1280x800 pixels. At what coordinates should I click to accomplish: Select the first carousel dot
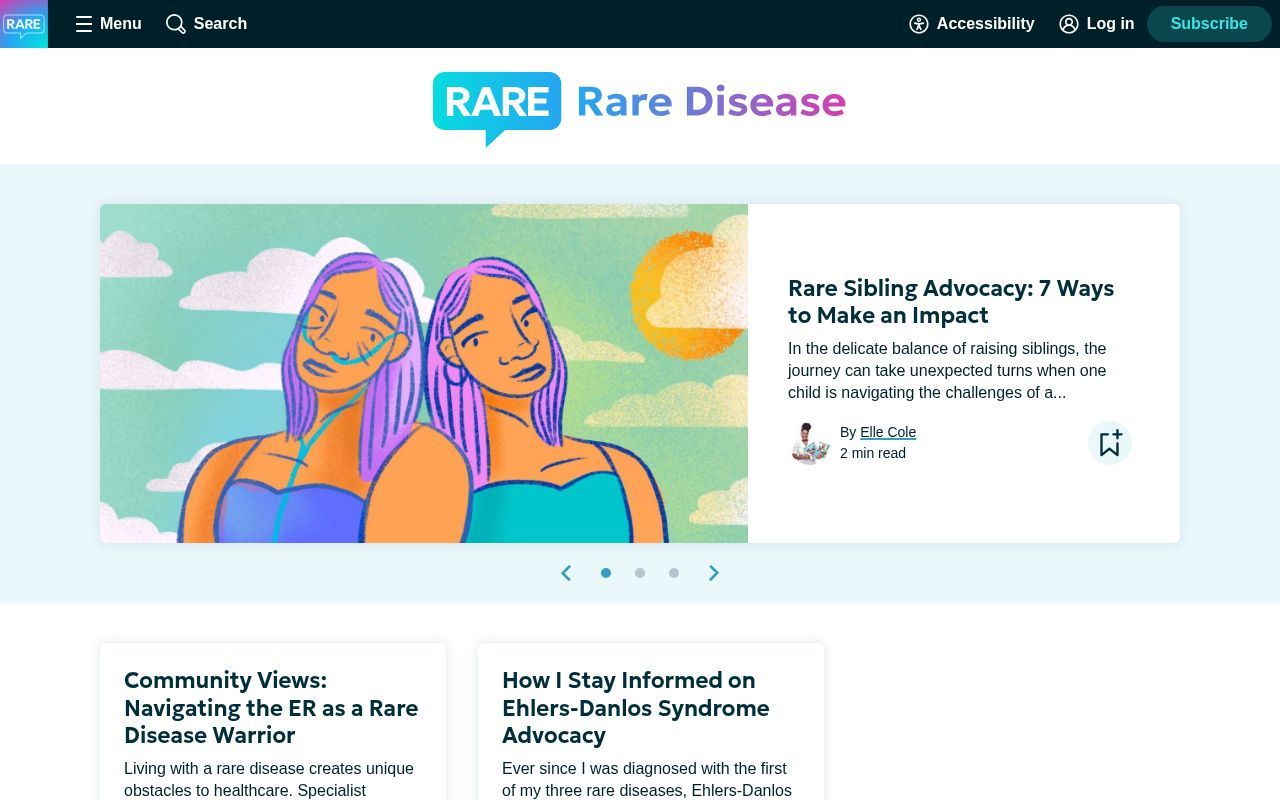[606, 573]
